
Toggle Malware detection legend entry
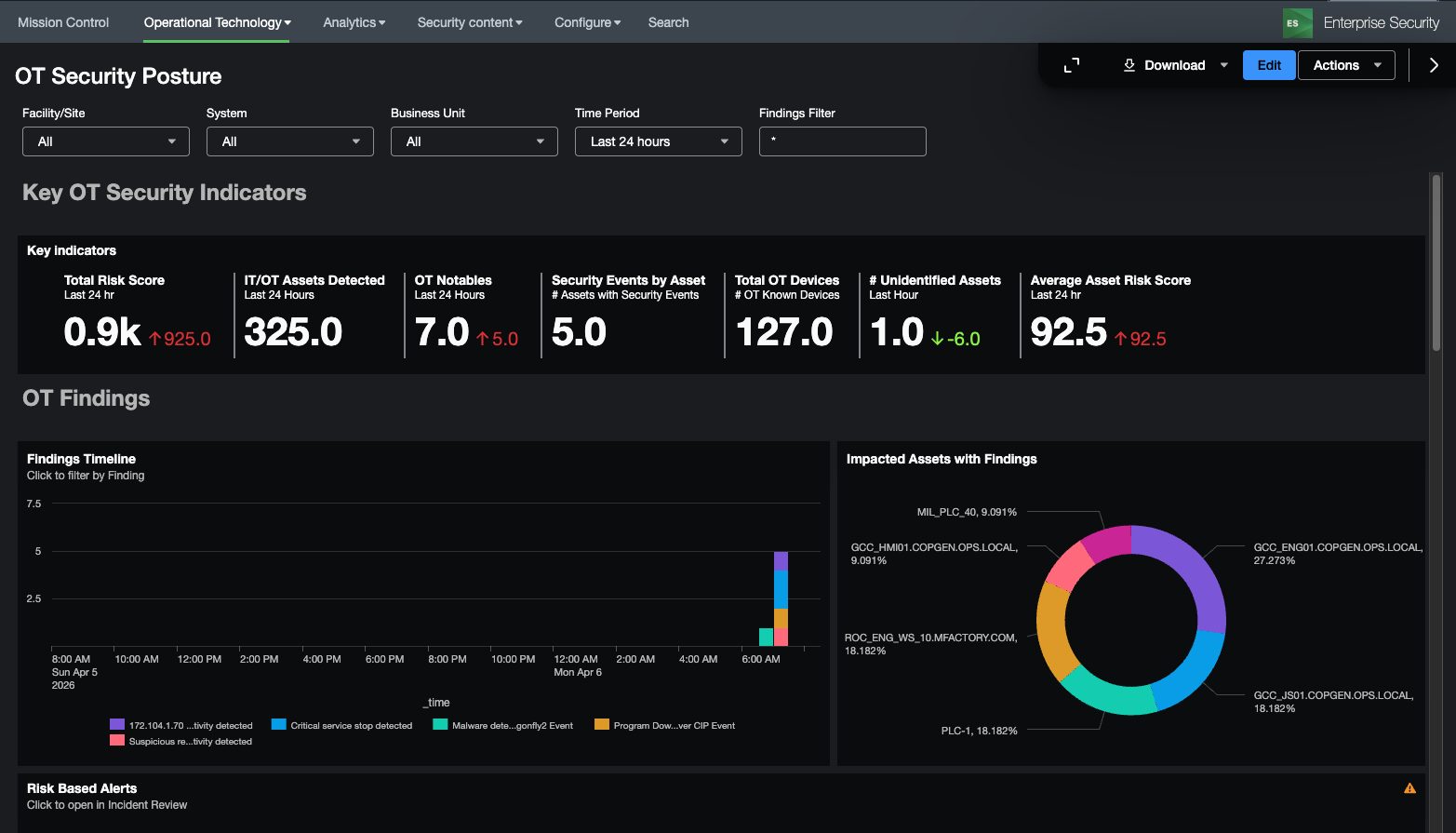(503, 725)
